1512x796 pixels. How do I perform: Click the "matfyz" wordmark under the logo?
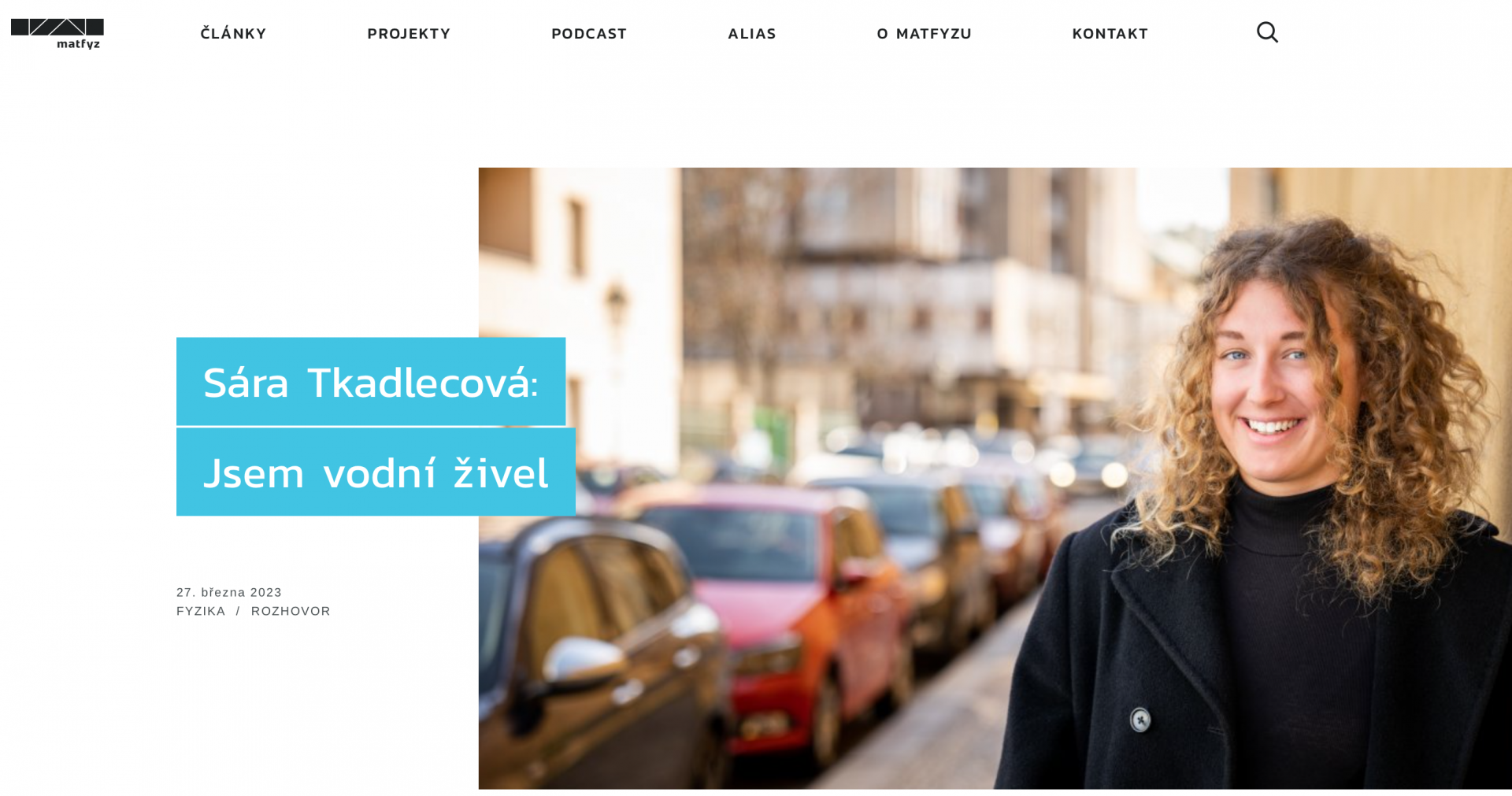pos(79,45)
